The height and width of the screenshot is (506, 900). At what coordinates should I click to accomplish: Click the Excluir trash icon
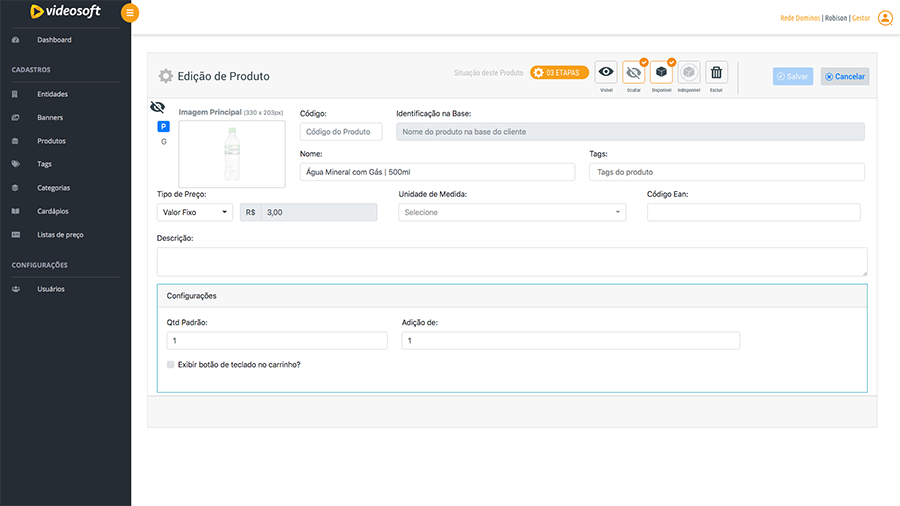pos(716,73)
